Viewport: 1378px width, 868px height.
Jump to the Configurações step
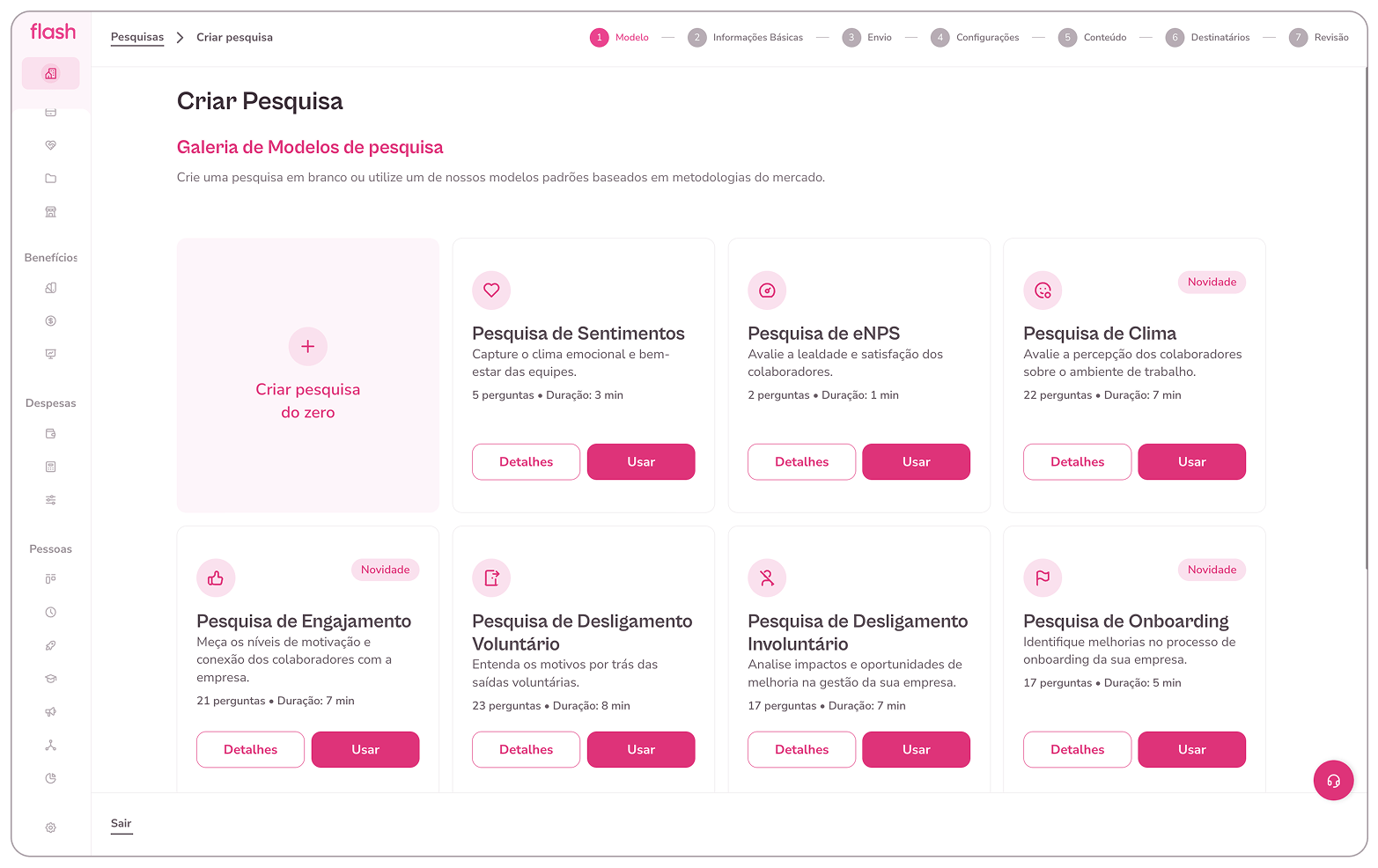coord(975,38)
